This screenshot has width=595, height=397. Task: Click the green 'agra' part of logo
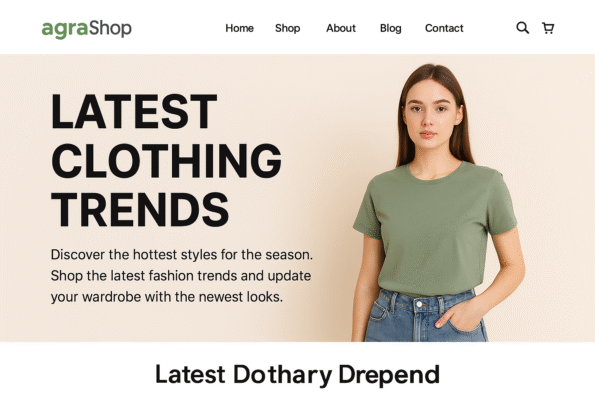[65, 30]
